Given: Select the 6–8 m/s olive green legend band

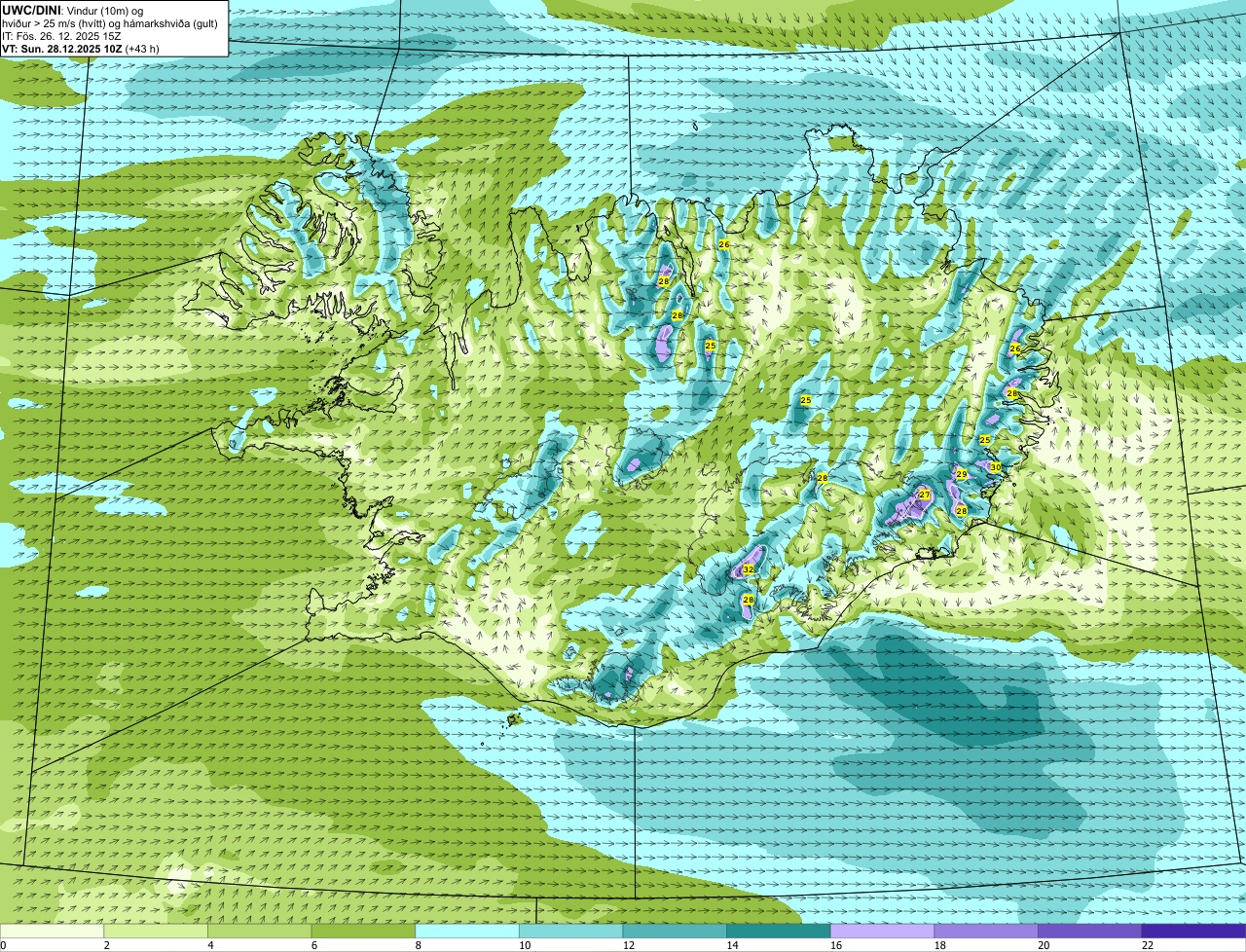Looking at the screenshot, I should (x=363, y=931).
